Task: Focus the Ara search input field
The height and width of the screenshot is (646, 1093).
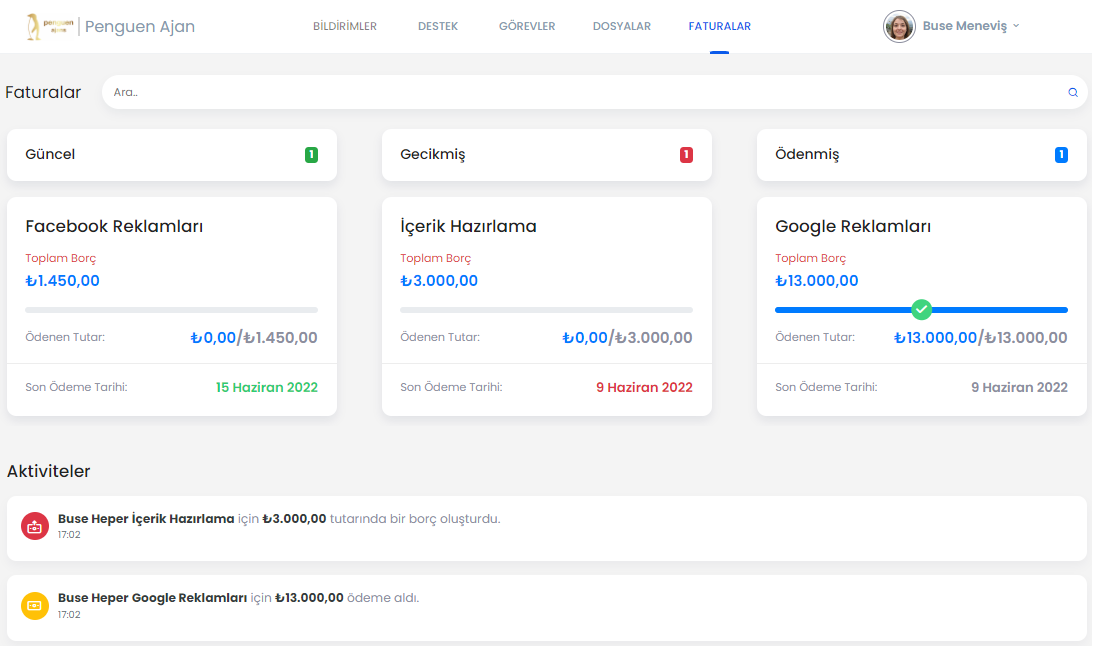Action: pos(580,92)
